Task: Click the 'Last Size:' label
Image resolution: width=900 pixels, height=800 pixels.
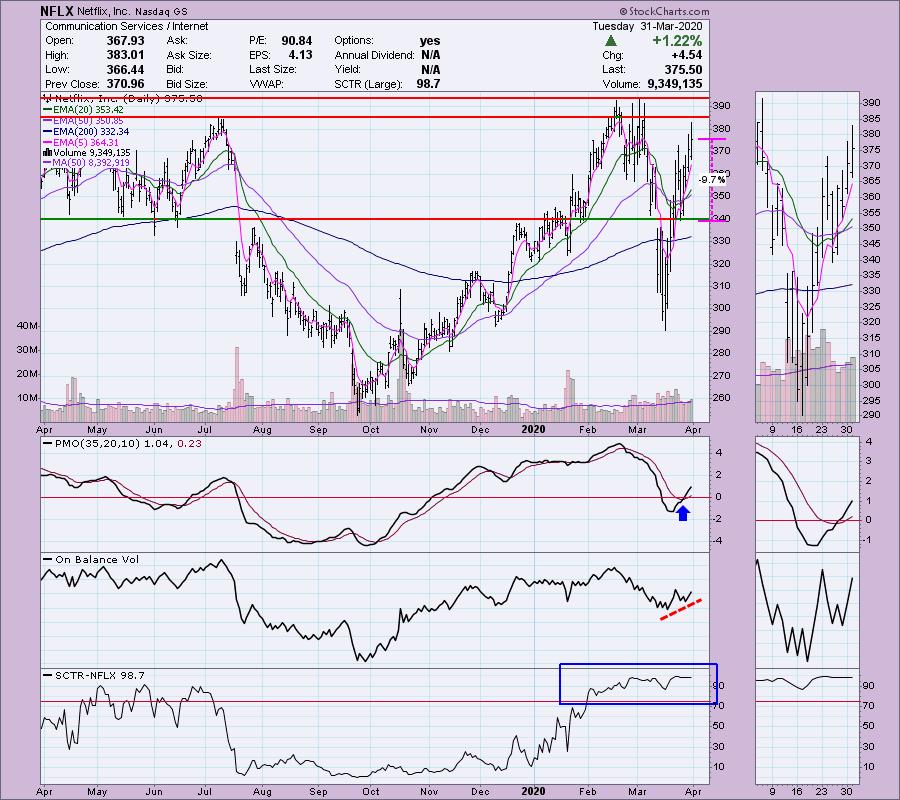Action: (273, 69)
